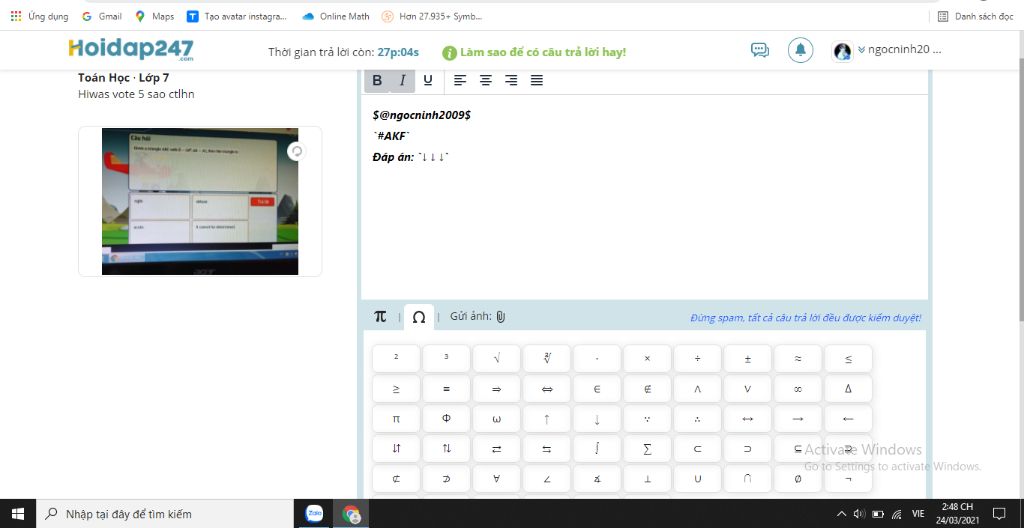Attach an image with the paperclip icon
This screenshot has height=528, width=1024.
[500, 317]
